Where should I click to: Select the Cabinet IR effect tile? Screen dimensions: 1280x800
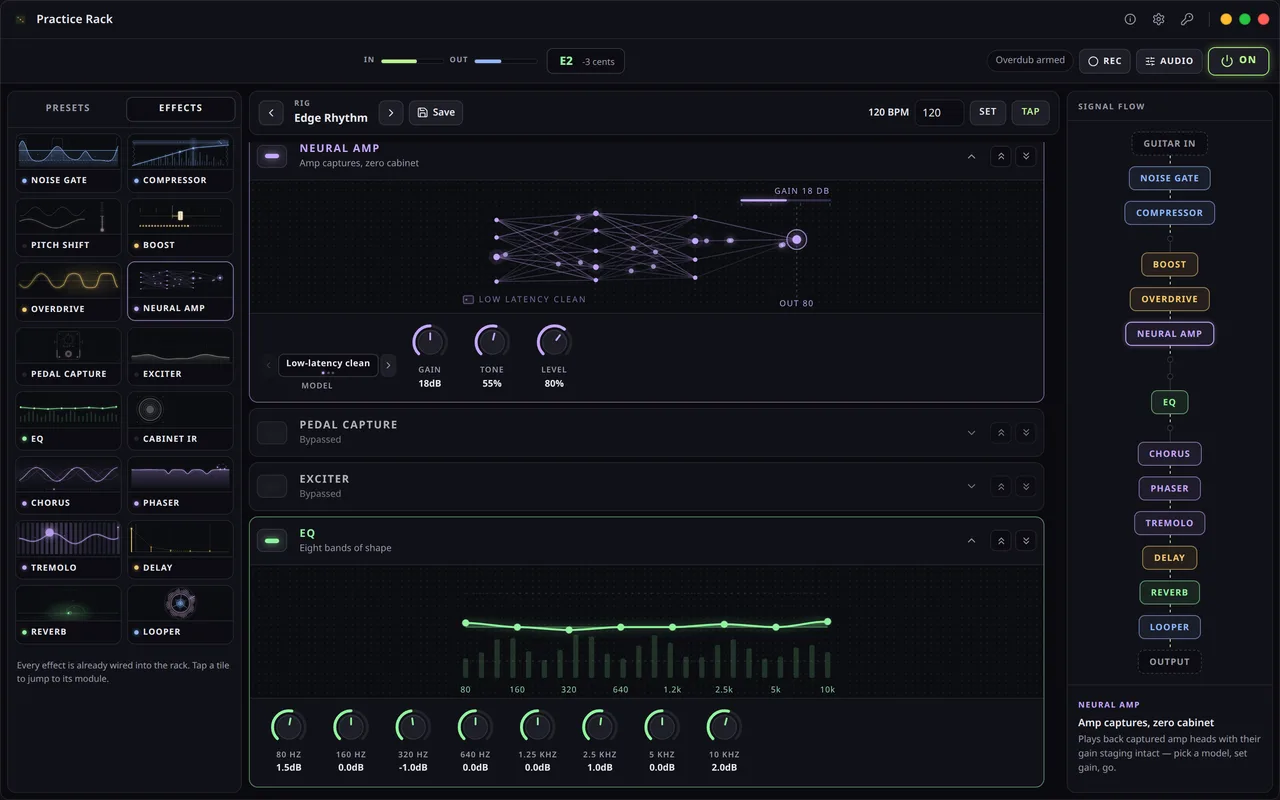click(180, 421)
